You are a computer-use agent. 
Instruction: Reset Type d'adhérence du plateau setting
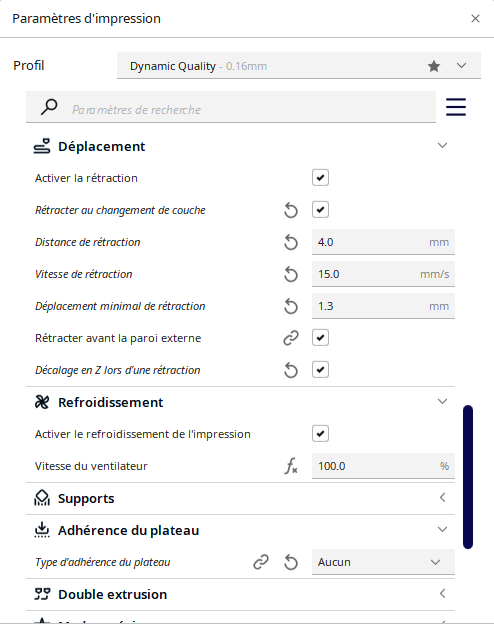click(x=291, y=562)
